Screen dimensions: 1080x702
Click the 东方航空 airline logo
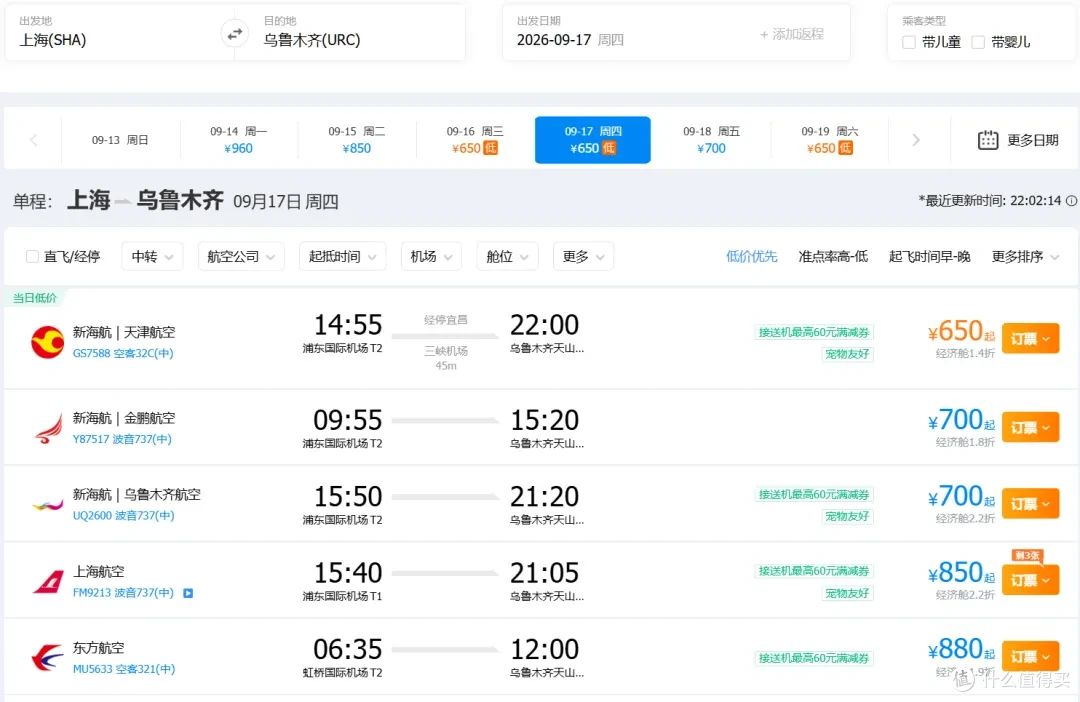tap(48, 658)
